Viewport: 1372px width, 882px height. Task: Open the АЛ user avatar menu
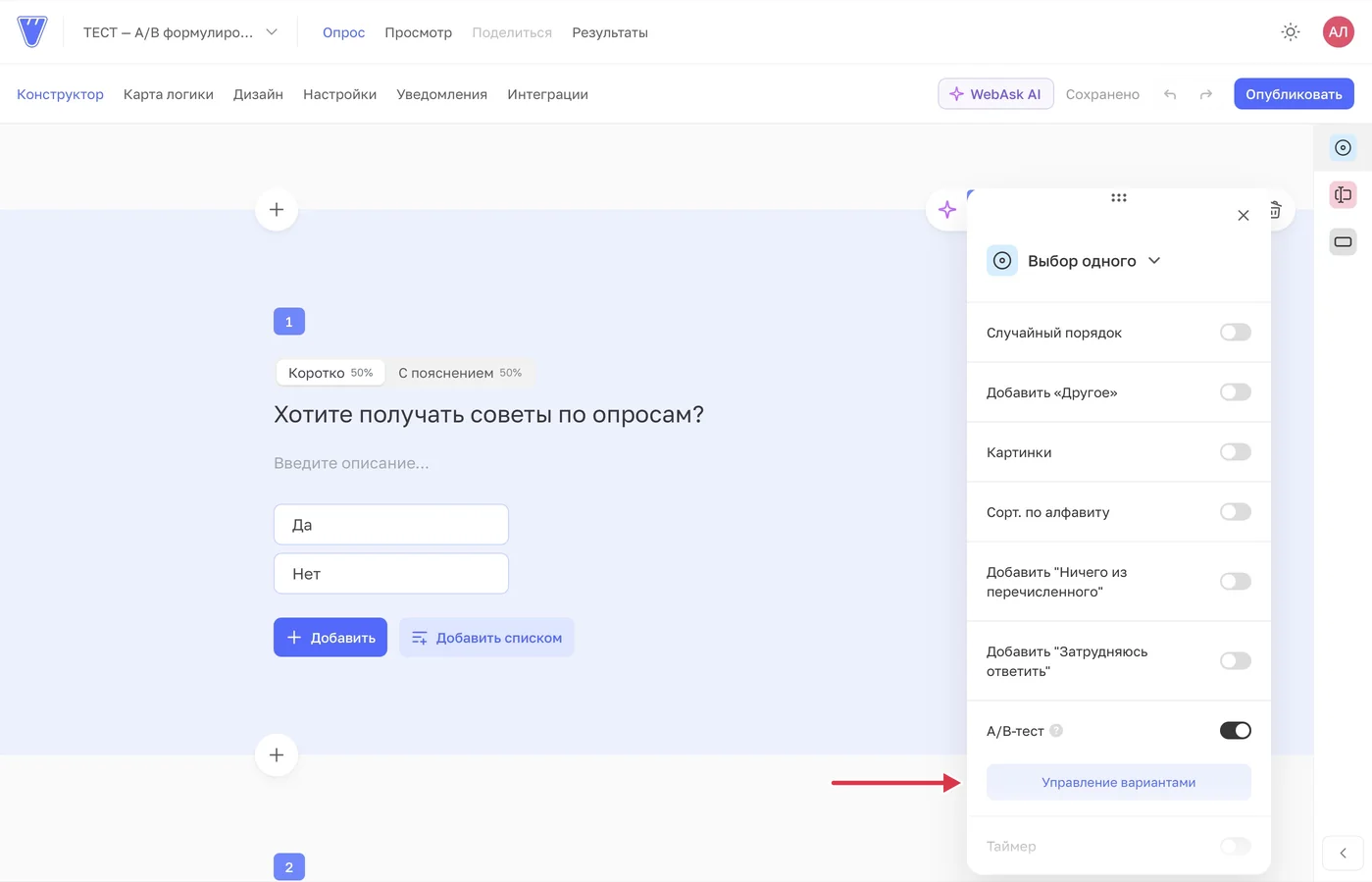point(1338,32)
